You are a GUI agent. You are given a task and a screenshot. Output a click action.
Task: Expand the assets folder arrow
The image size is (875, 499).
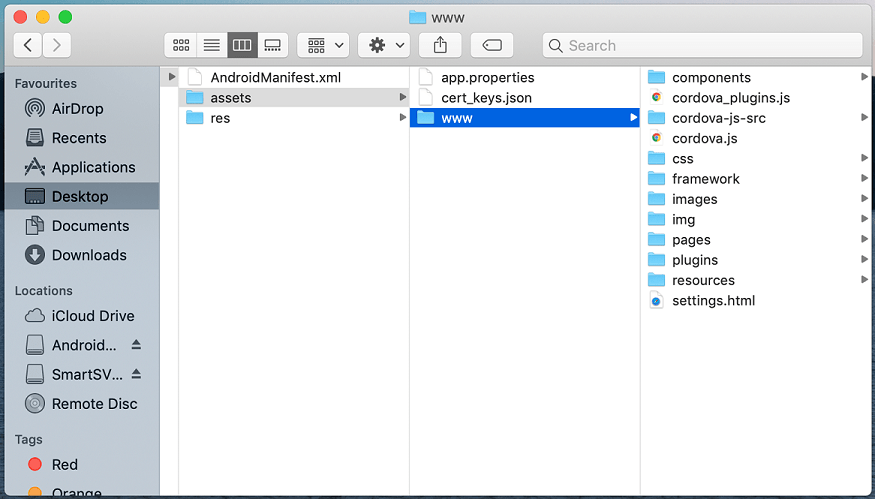[x=402, y=98]
